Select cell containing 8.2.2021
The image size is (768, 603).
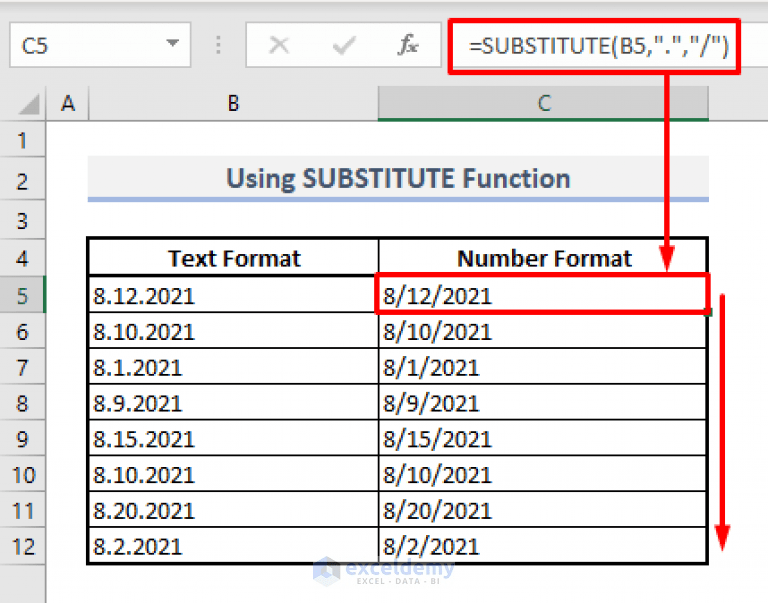pos(234,545)
